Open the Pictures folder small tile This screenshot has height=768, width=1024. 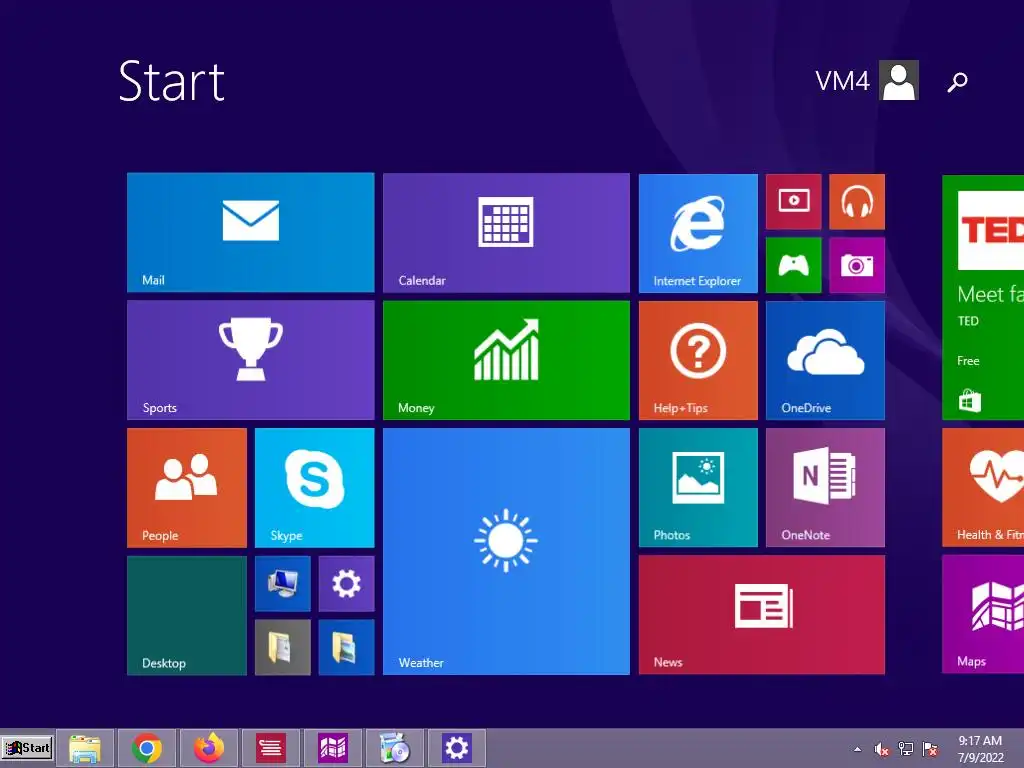pyautogui.click(x=346, y=647)
